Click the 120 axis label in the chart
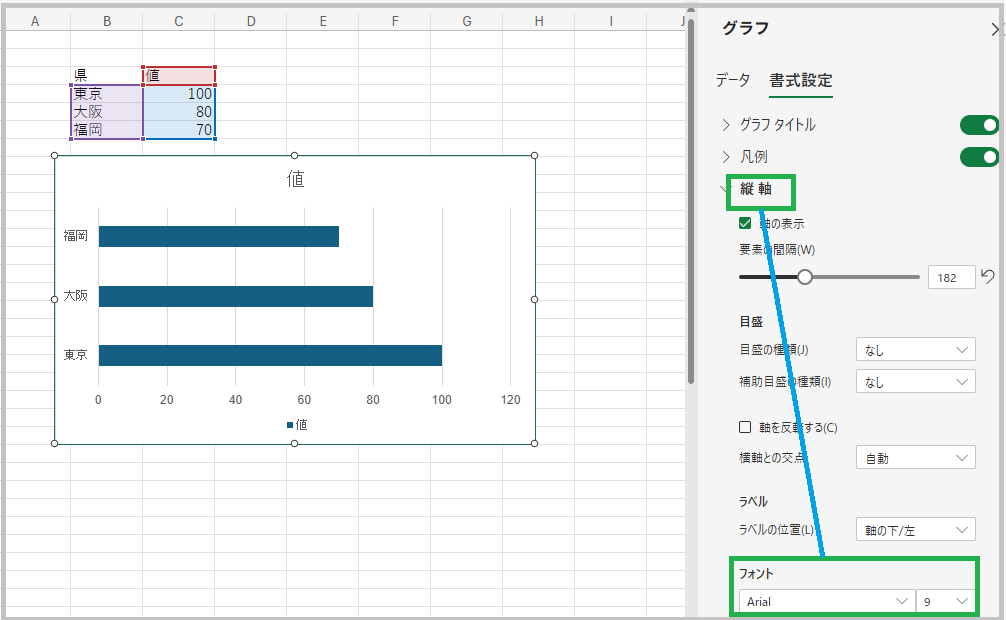This screenshot has height=620, width=1006. coord(511,400)
